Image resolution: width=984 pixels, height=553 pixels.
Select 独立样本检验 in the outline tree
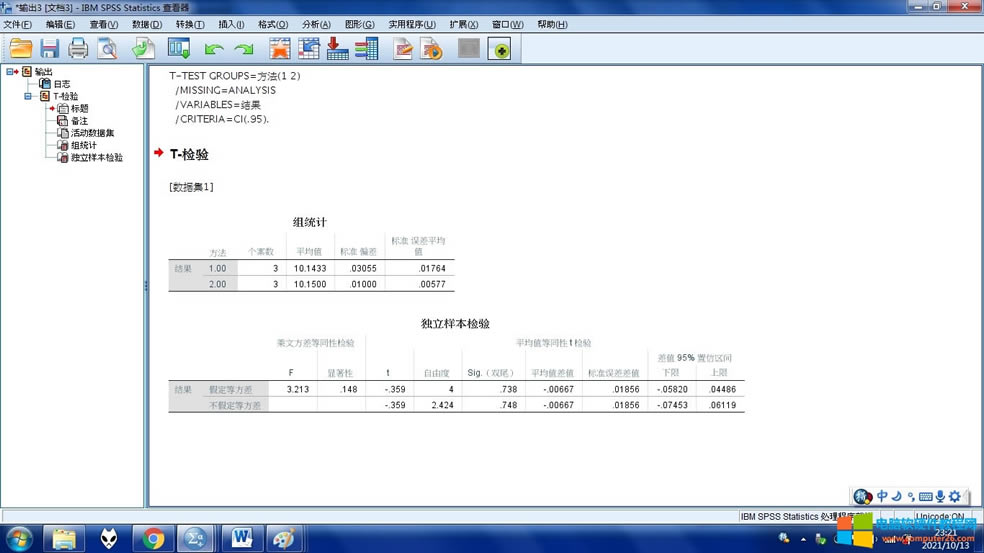pos(96,158)
